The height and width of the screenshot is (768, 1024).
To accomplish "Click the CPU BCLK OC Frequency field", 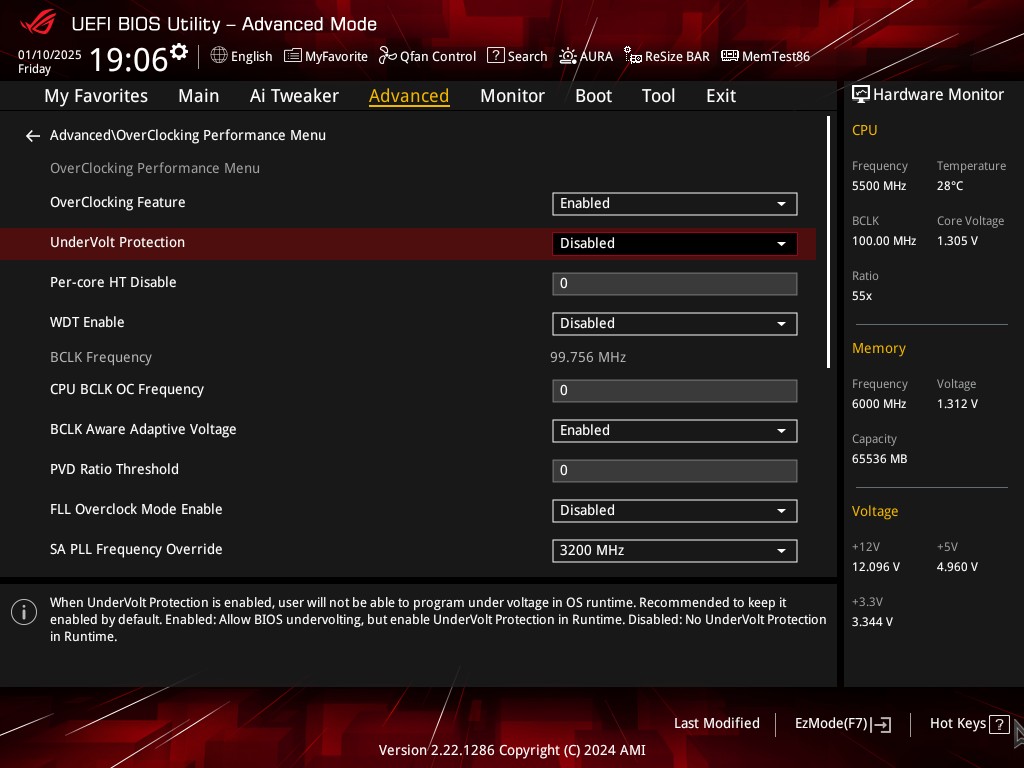I will point(674,390).
